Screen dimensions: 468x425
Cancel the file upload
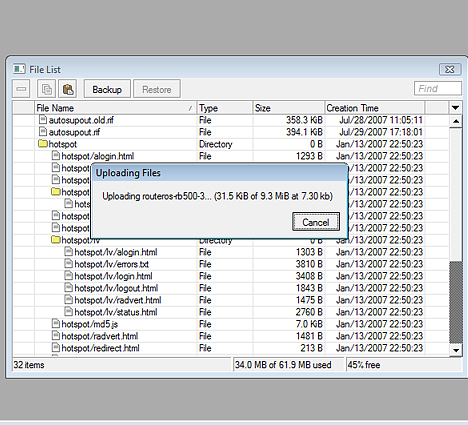(x=316, y=222)
